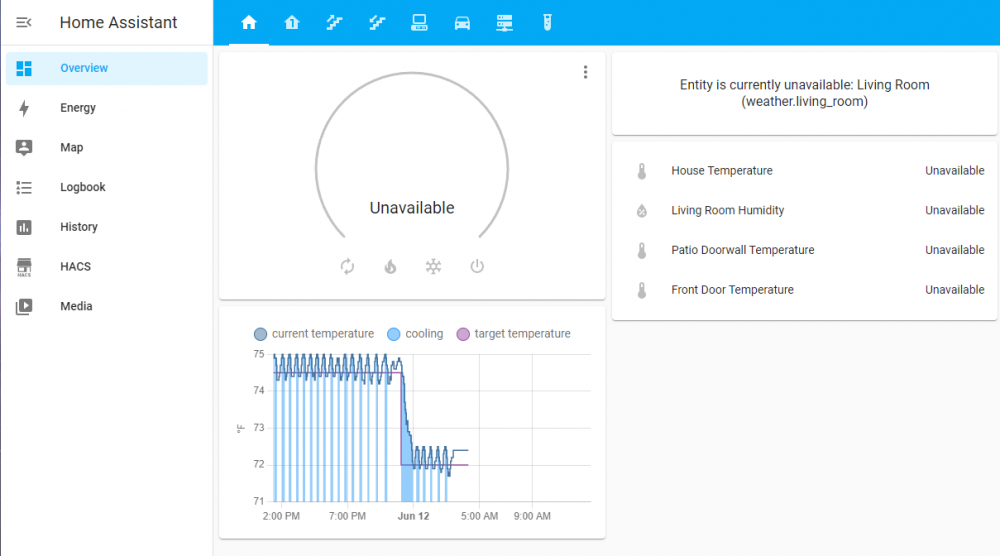This screenshot has height=556, width=1000.
Task: Open the History panel
Action: (107, 227)
